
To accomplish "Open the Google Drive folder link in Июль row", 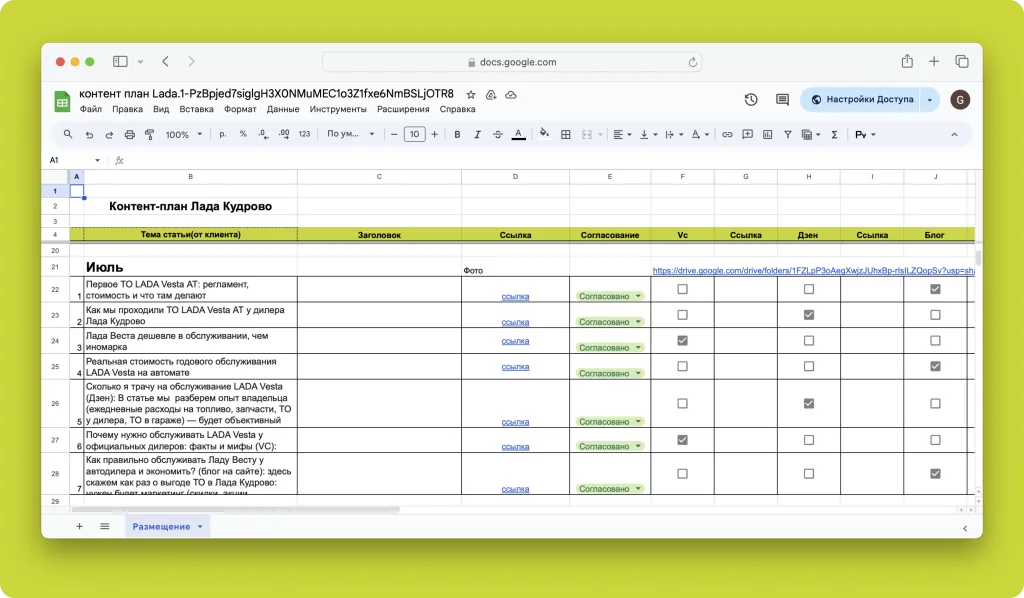I will pyautogui.click(x=813, y=270).
